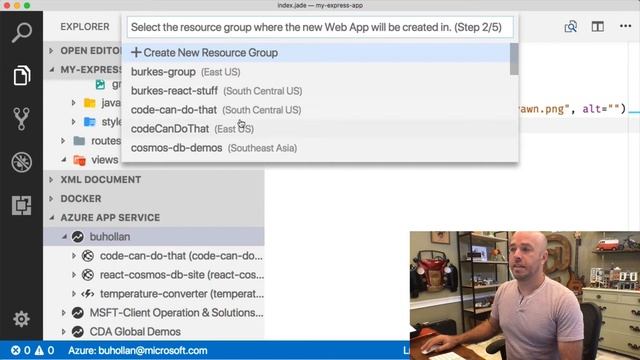Click the webcam video thumbnail
Screen dimensions: 640x360
click(x=525, y=296)
